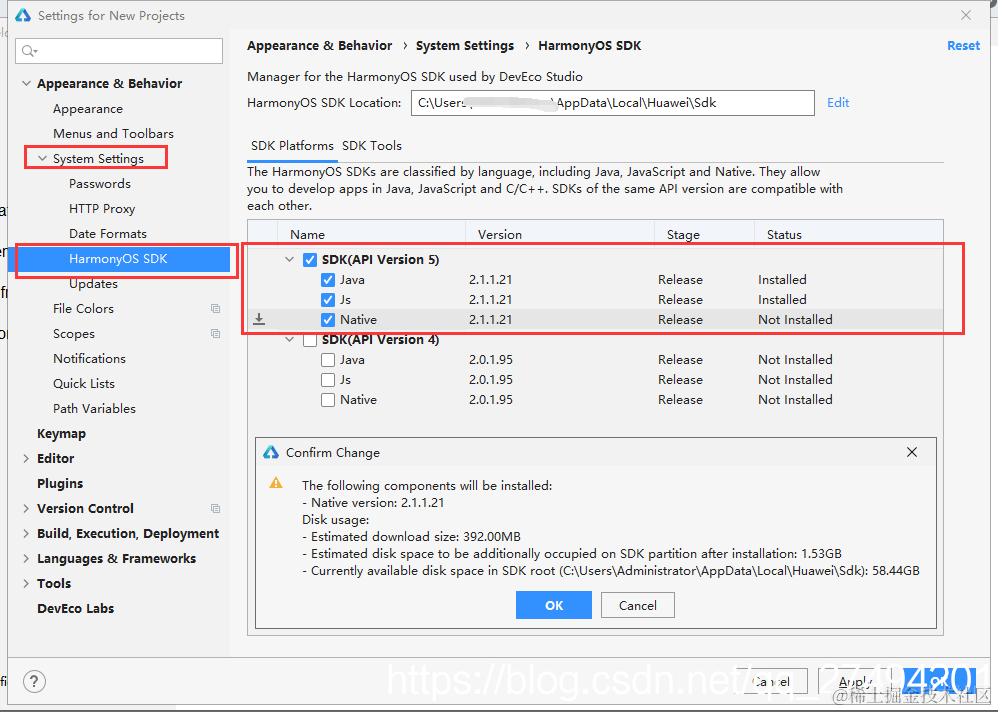Viewport: 998px width, 712px height.
Task: Click the Settings window Cancel button
Action: coord(771,681)
